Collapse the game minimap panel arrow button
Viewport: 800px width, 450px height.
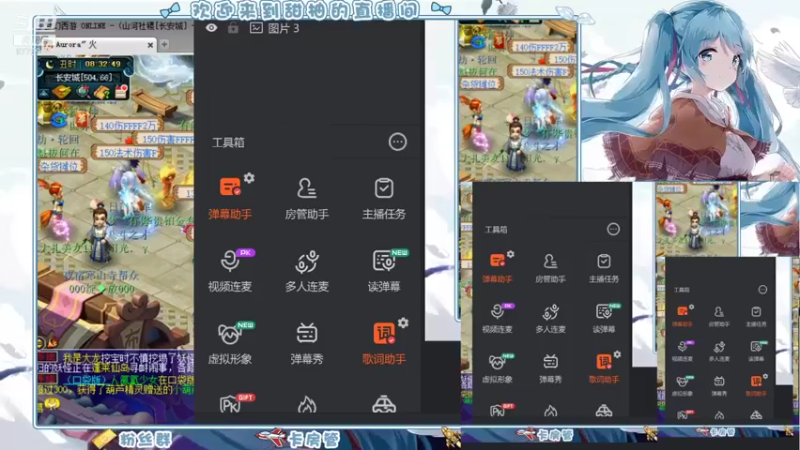tap(44, 93)
